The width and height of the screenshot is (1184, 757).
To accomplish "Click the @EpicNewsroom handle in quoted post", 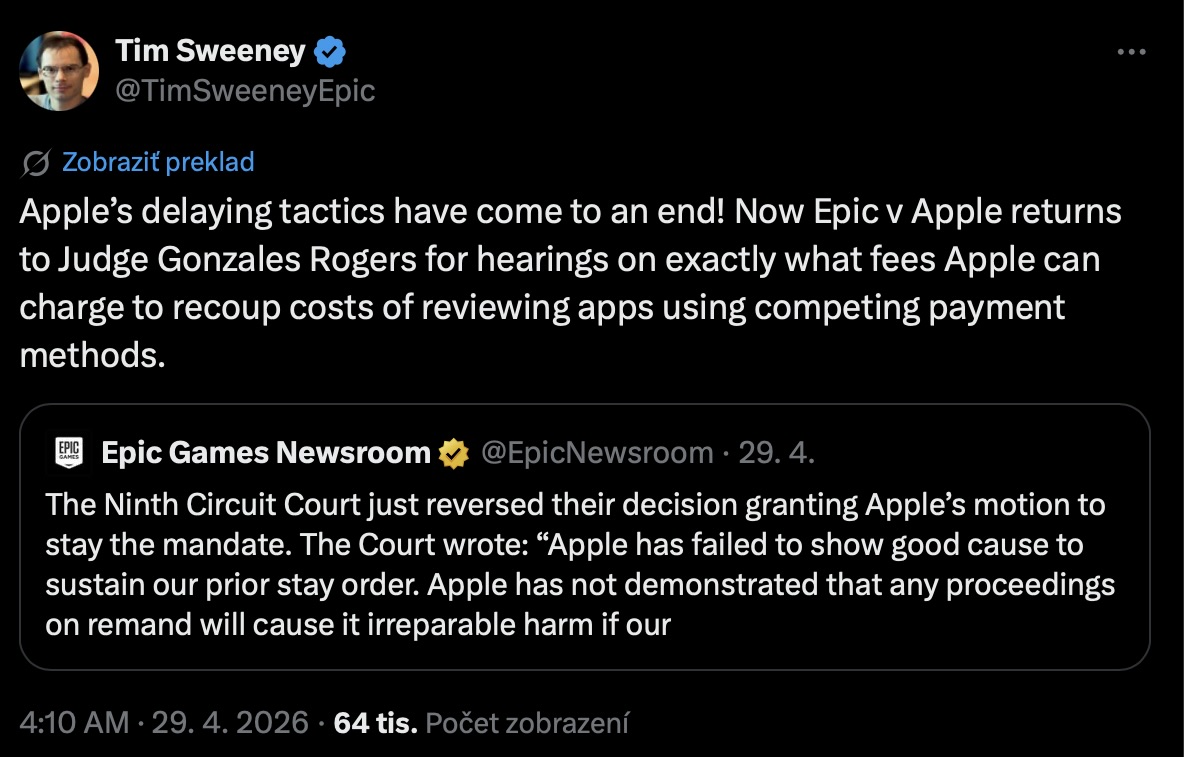I will [597, 453].
